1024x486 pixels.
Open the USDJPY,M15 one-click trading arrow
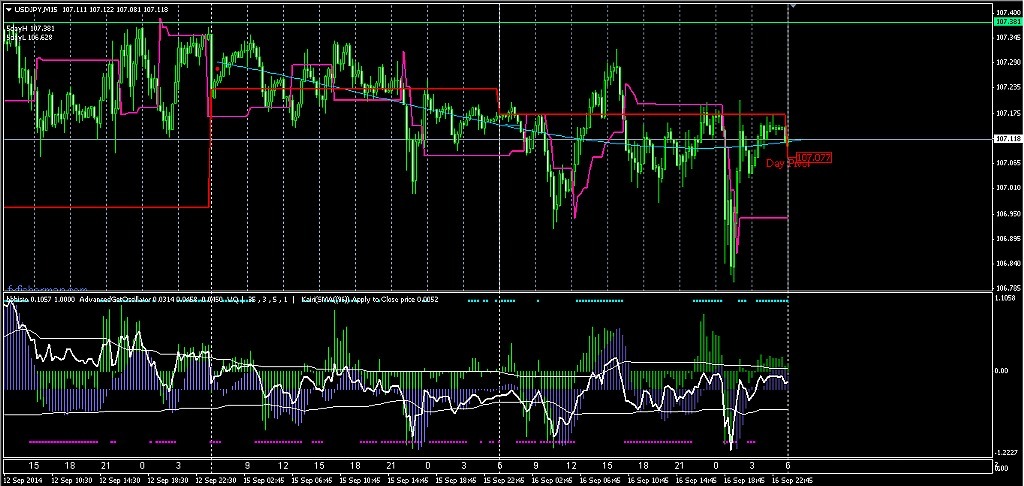click(7, 8)
